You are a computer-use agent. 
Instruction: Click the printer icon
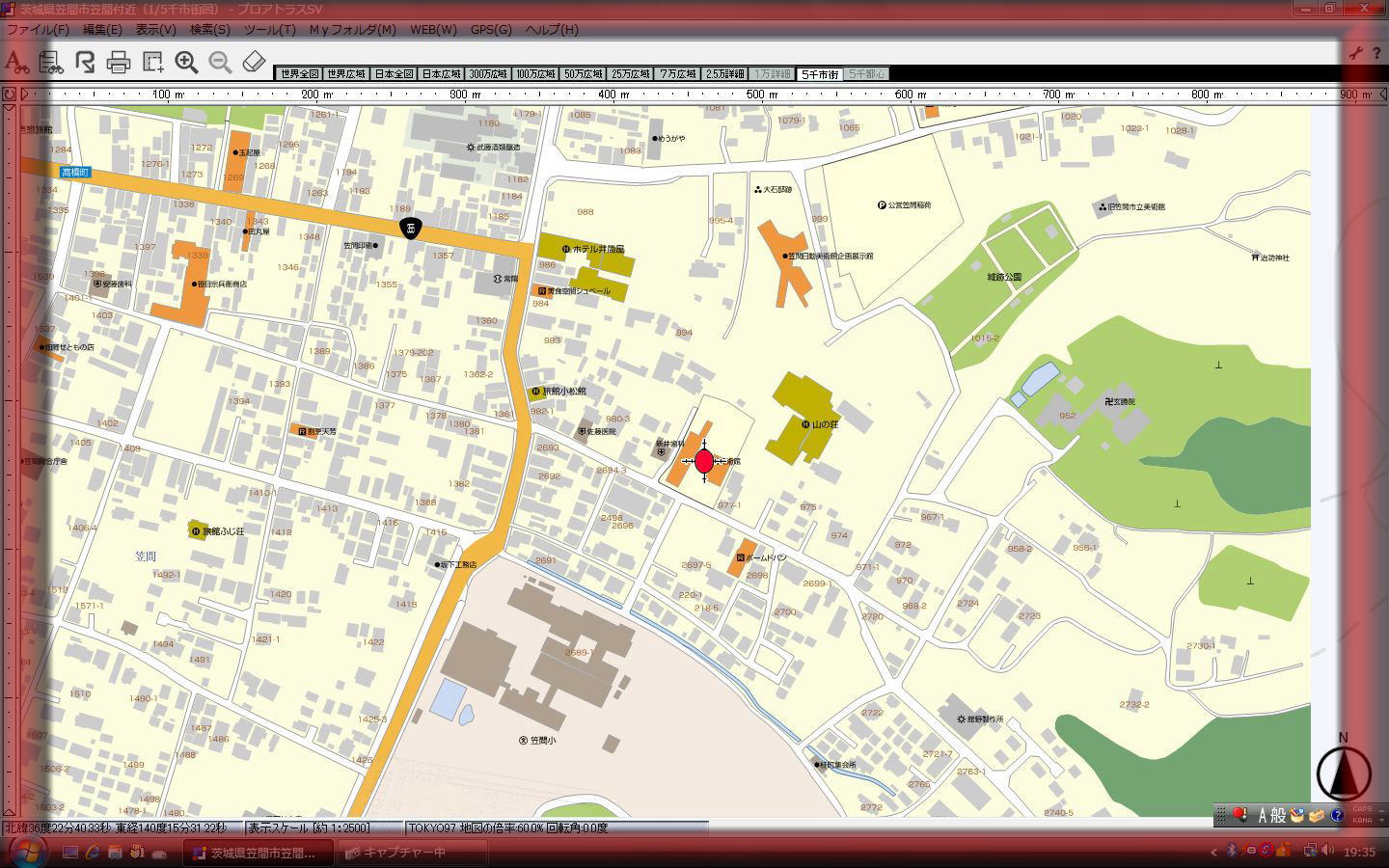point(119,64)
